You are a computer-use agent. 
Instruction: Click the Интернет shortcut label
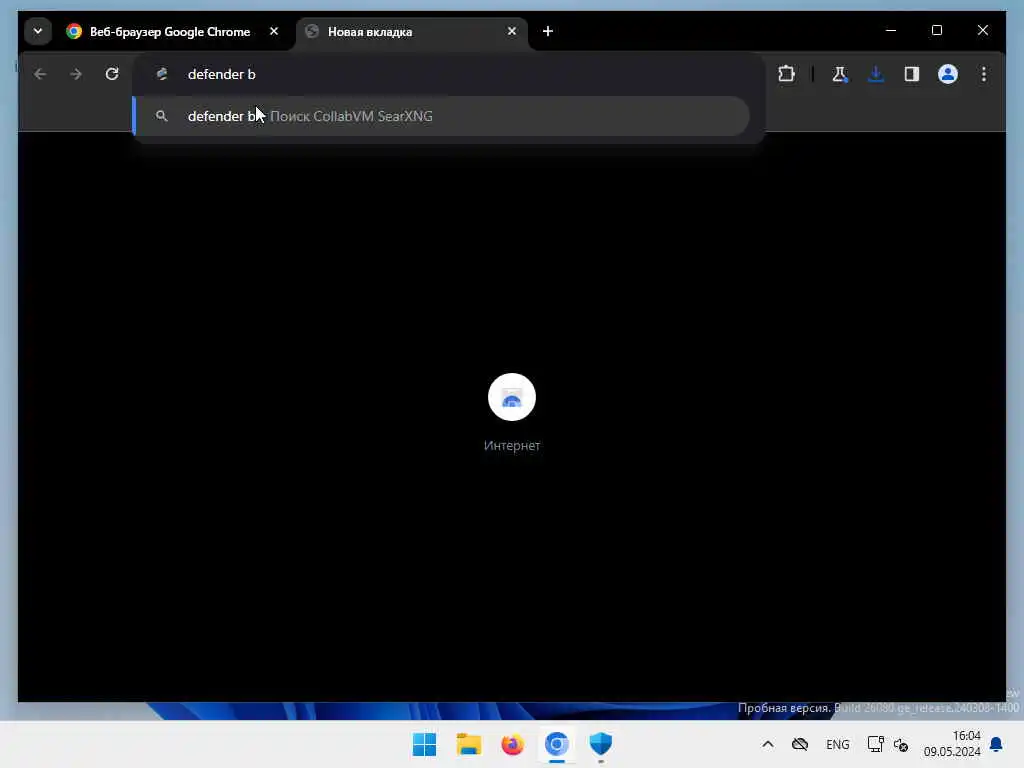coord(512,445)
